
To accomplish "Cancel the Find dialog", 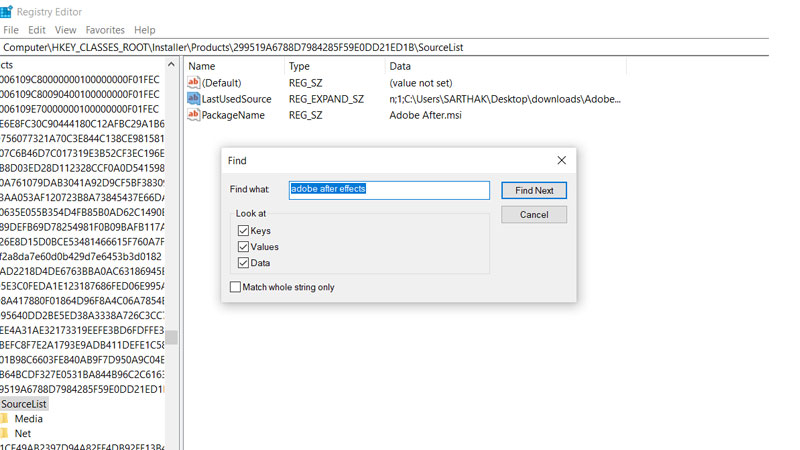I will (534, 215).
